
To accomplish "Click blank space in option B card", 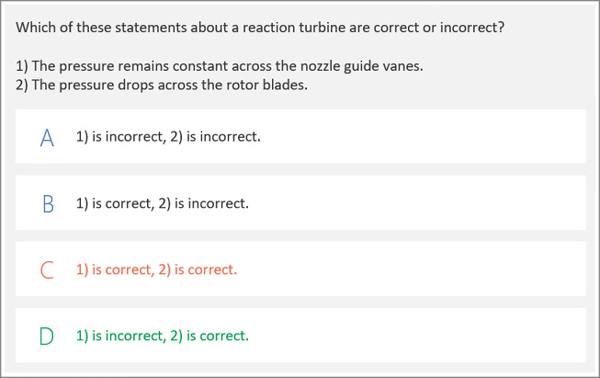I will [417, 203].
